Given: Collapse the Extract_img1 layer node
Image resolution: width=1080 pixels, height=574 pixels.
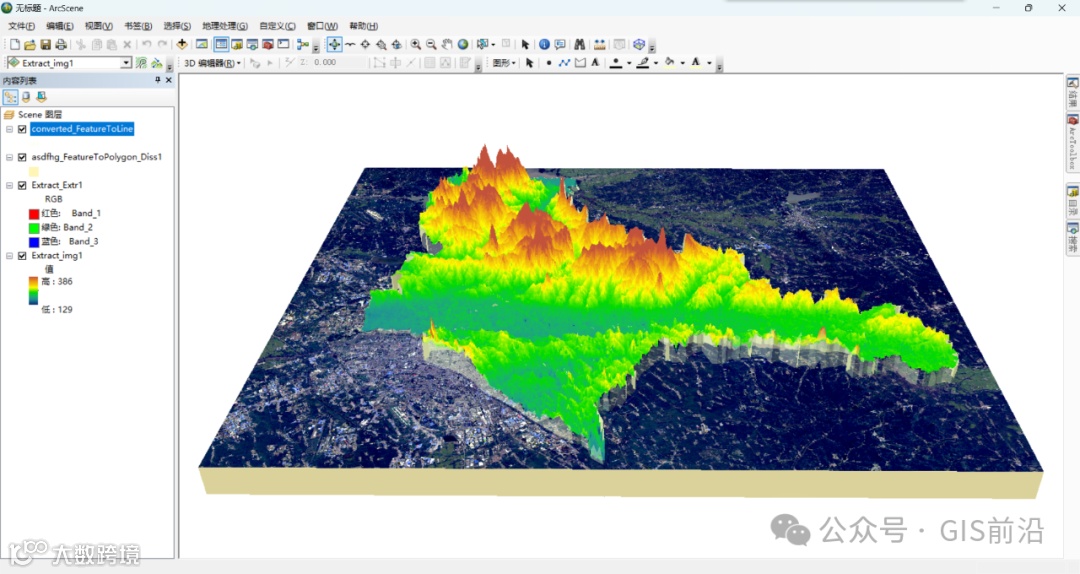Looking at the screenshot, I should click(x=10, y=256).
